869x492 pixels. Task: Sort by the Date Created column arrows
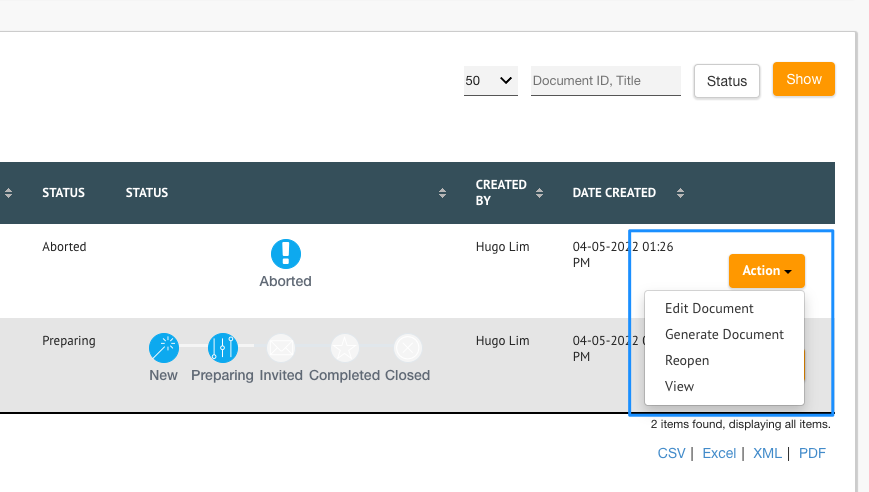[681, 193]
